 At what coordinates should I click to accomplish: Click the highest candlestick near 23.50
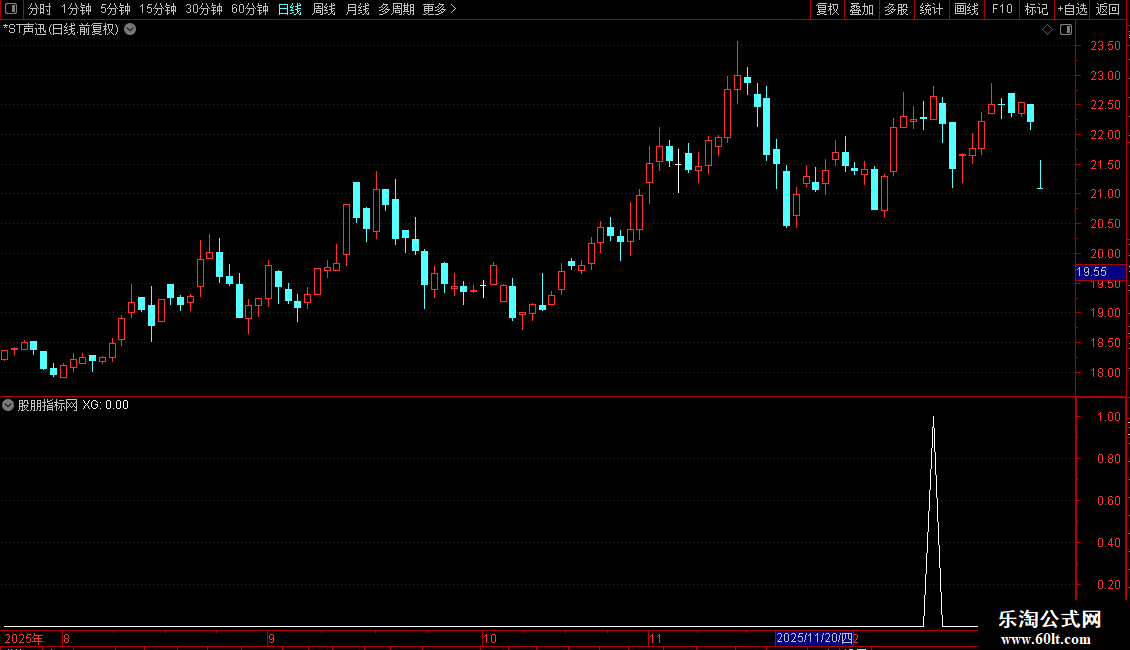click(737, 74)
